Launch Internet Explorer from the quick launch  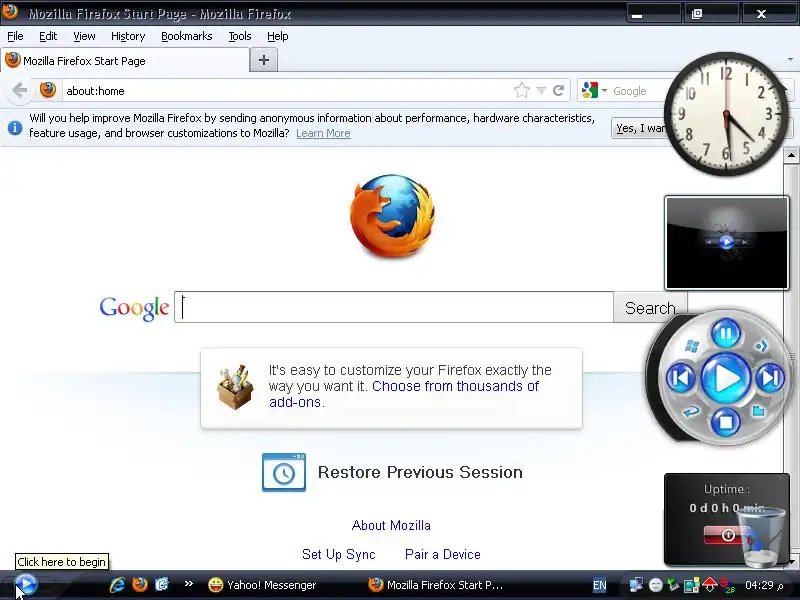coord(117,585)
